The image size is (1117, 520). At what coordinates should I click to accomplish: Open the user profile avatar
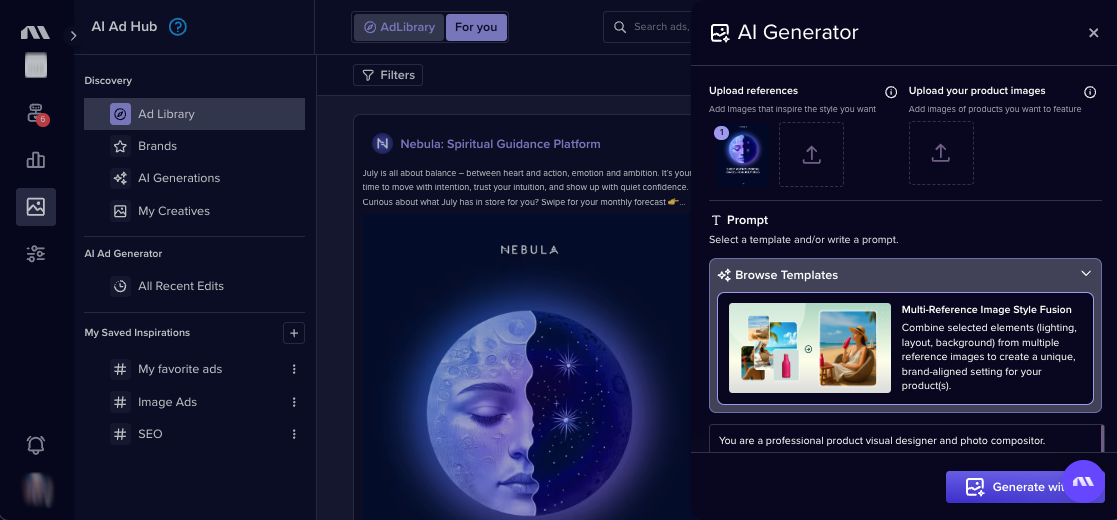[36, 489]
